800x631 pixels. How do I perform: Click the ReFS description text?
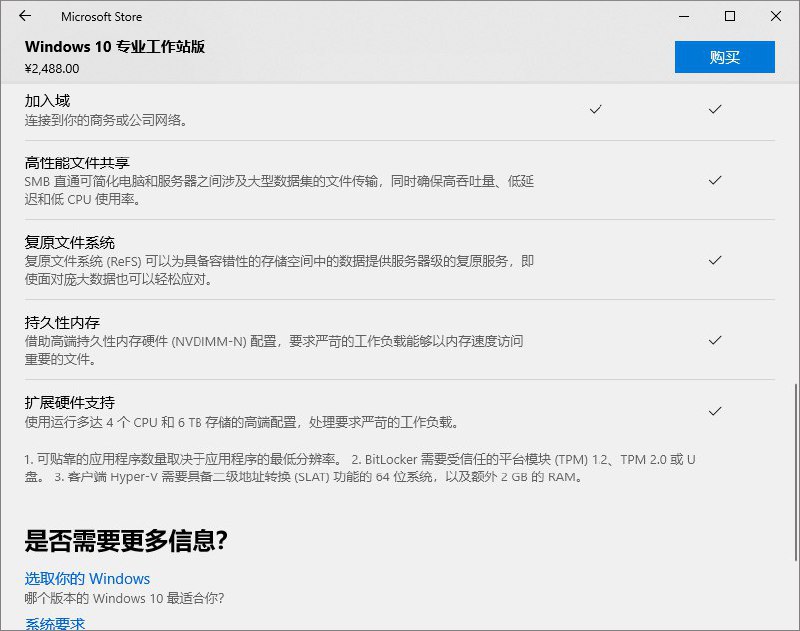[279, 270]
